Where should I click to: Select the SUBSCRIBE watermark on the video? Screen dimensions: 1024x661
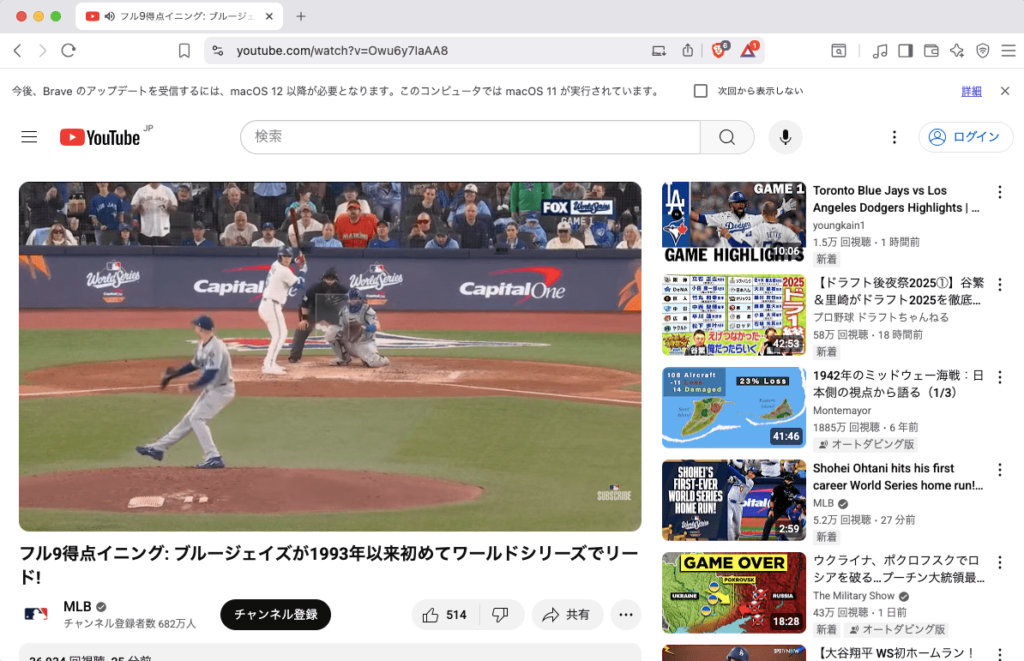(x=614, y=493)
